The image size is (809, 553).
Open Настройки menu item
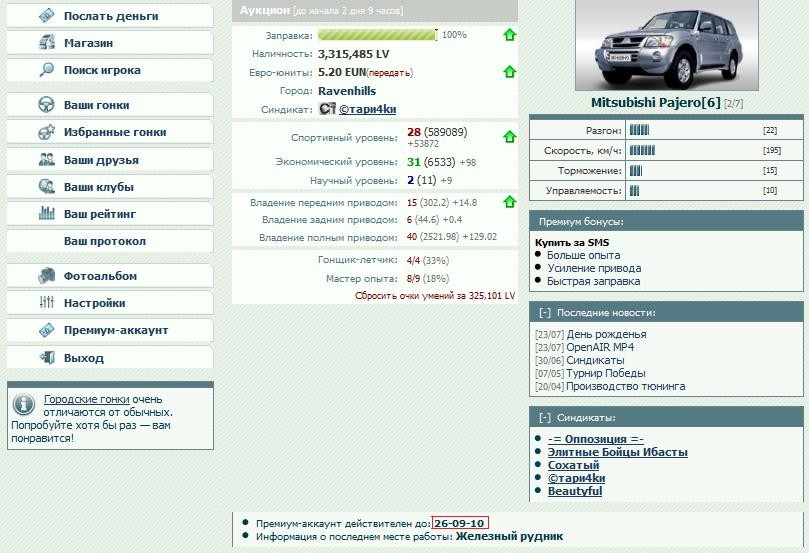[x=110, y=303]
